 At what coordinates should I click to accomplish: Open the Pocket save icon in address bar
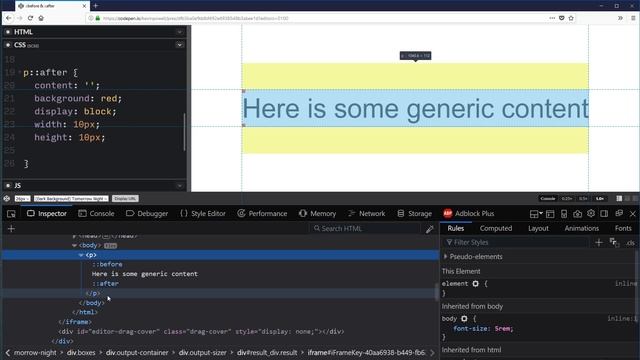click(x=562, y=18)
